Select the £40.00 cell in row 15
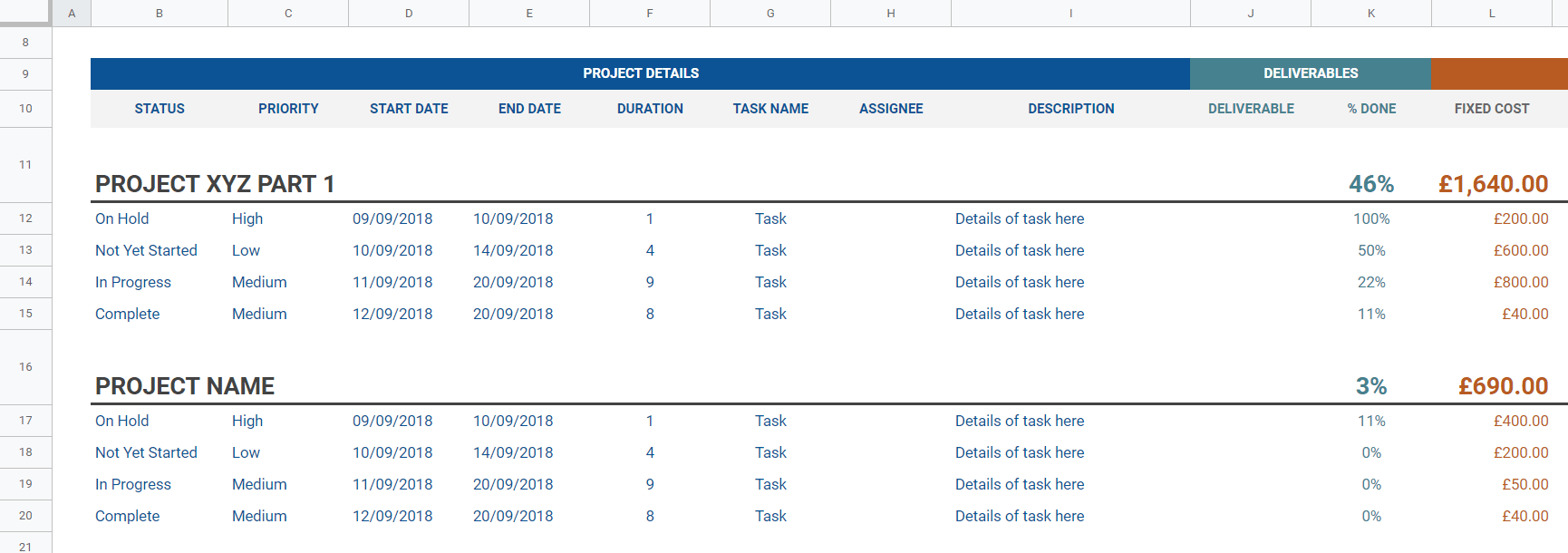Screen dimensions: 1568x553 (1492, 314)
